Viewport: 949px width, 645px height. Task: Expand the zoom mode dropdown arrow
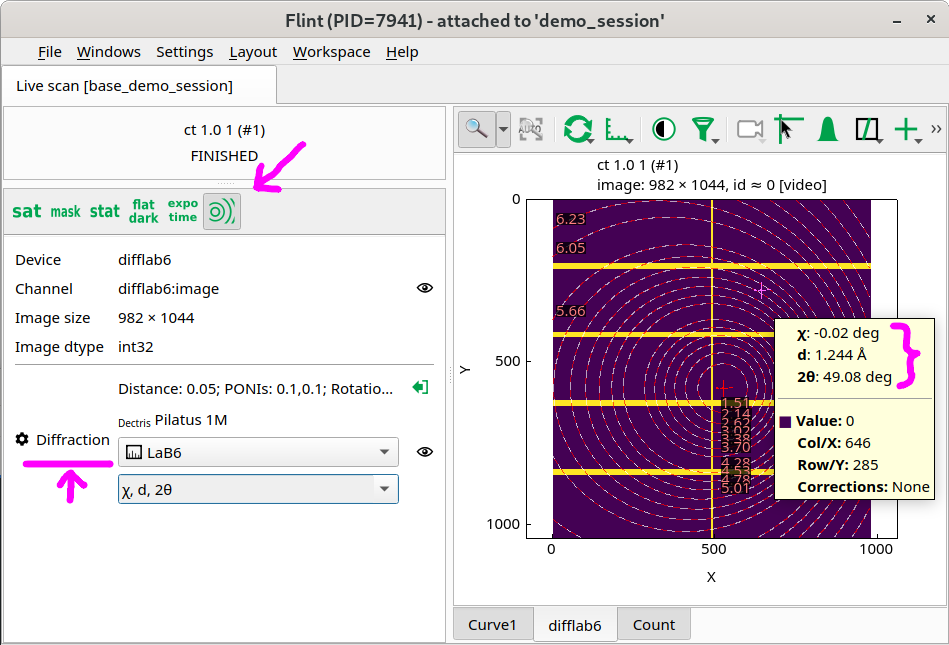click(x=503, y=129)
